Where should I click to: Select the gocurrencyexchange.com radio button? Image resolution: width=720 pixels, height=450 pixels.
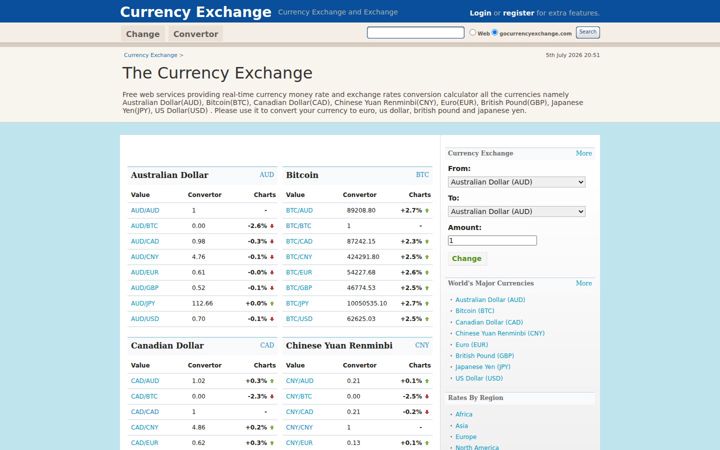(495, 33)
